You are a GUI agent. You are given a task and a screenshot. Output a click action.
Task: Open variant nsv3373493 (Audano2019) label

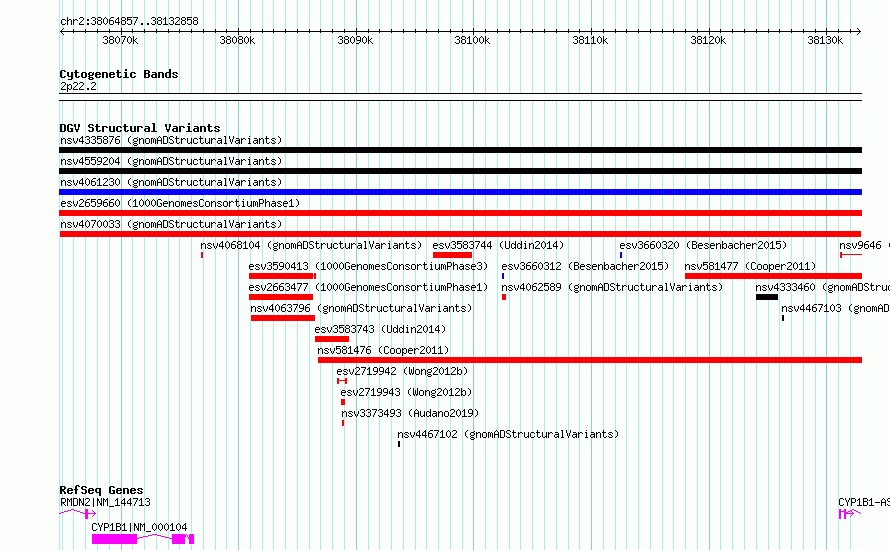[410, 413]
